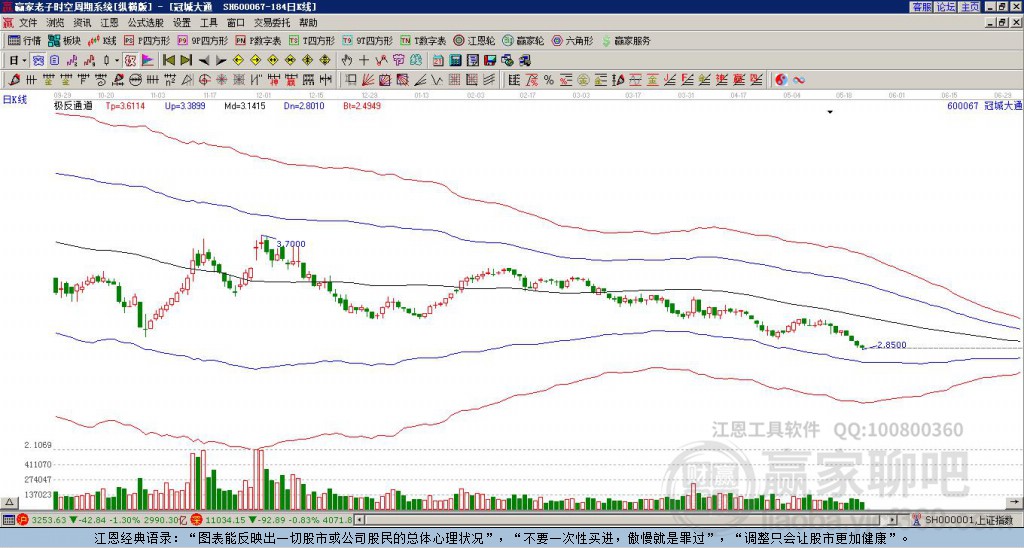Select the percent % tool
The image size is (1024, 548).
point(549,80)
